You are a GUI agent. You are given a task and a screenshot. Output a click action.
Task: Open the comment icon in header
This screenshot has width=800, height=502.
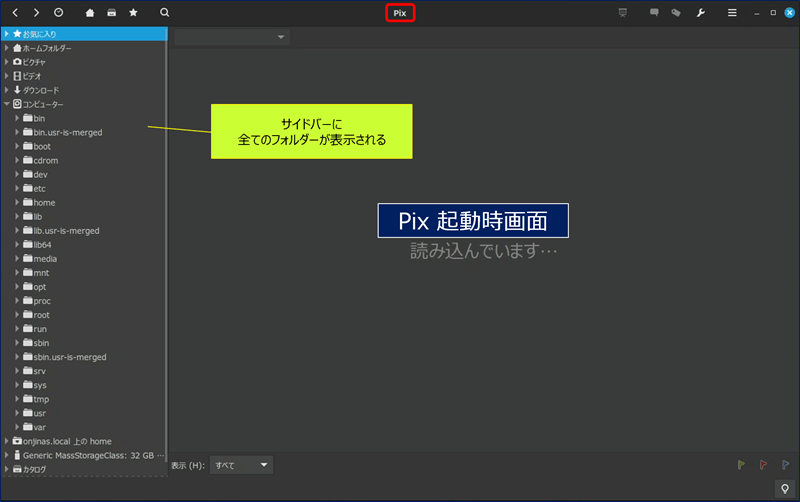[654, 13]
